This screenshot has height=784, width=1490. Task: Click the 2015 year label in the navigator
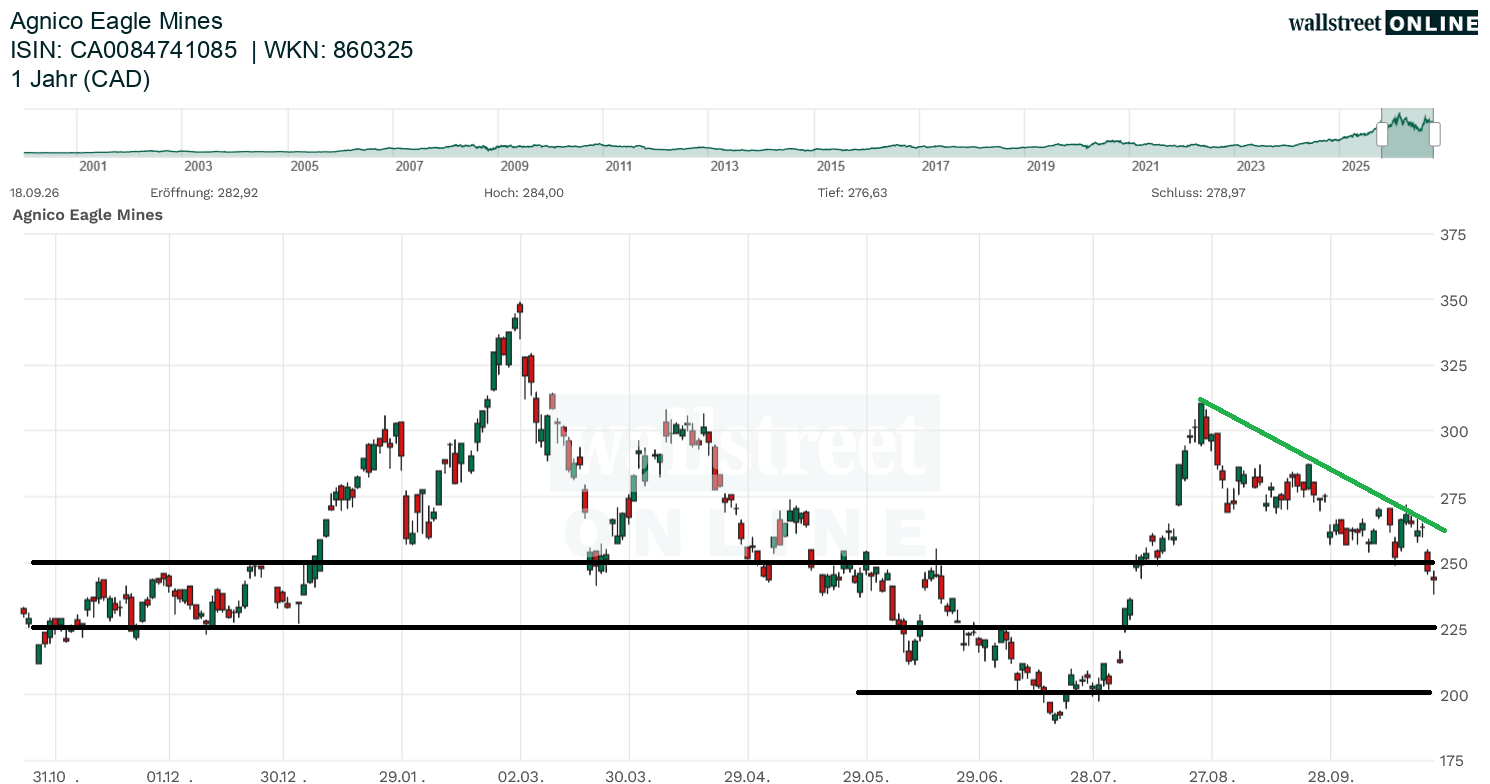tap(830, 167)
